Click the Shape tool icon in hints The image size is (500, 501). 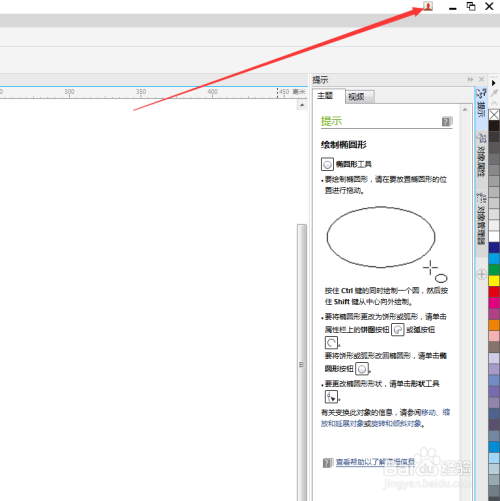coord(331,397)
